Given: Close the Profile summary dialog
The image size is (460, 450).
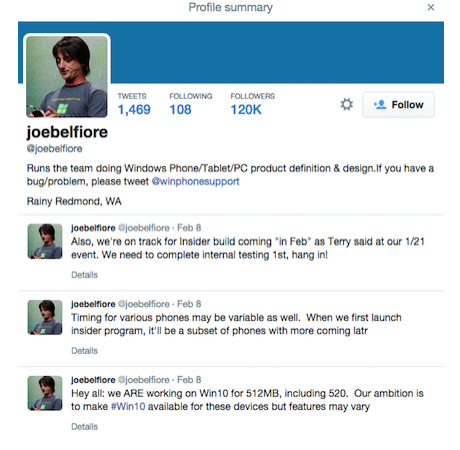Looking at the screenshot, I should [x=431, y=7].
